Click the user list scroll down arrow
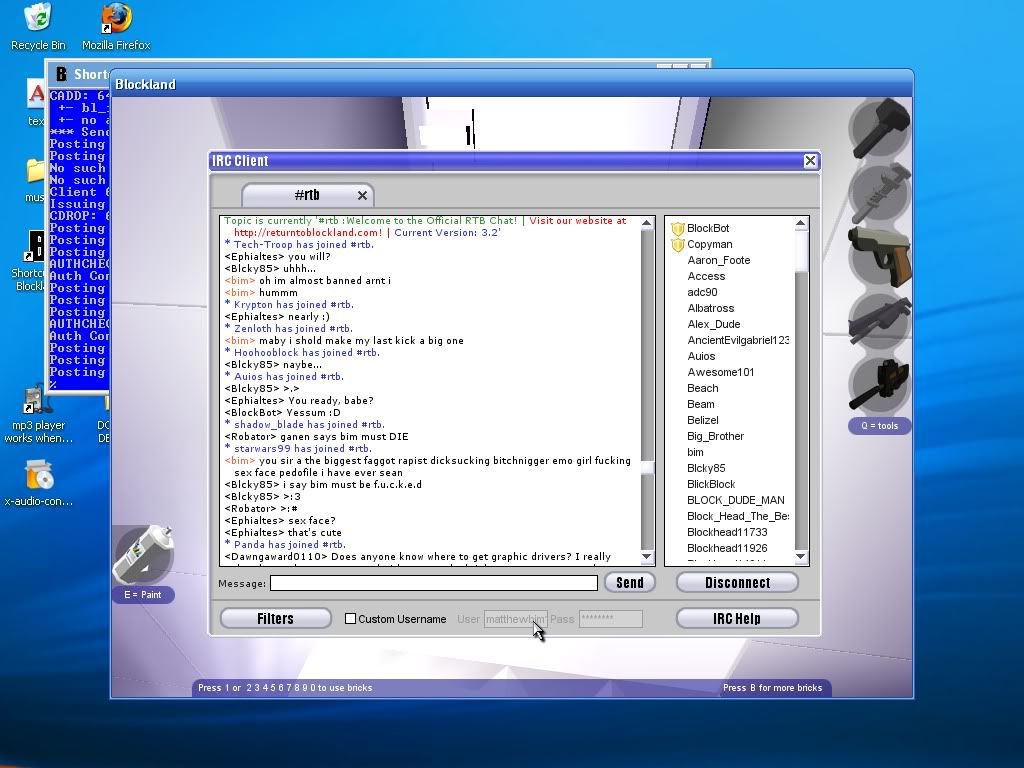The width and height of the screenshot is (1024, 768). pos(801,557)
